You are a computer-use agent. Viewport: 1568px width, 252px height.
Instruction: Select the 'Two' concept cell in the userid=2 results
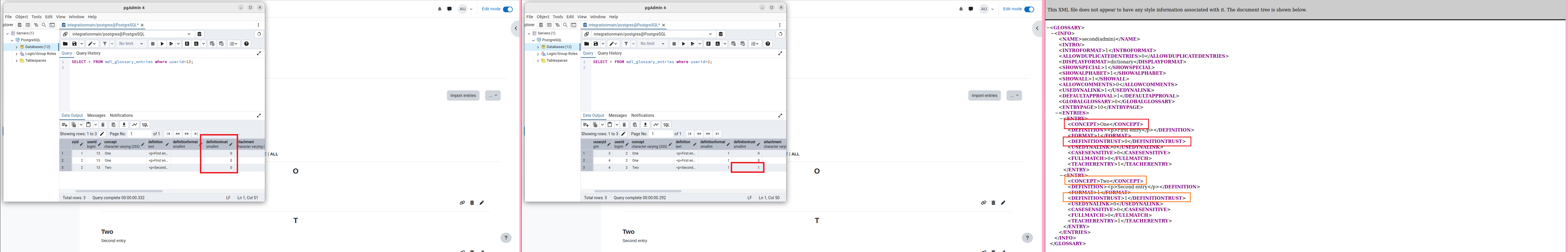tap(651, 167)
